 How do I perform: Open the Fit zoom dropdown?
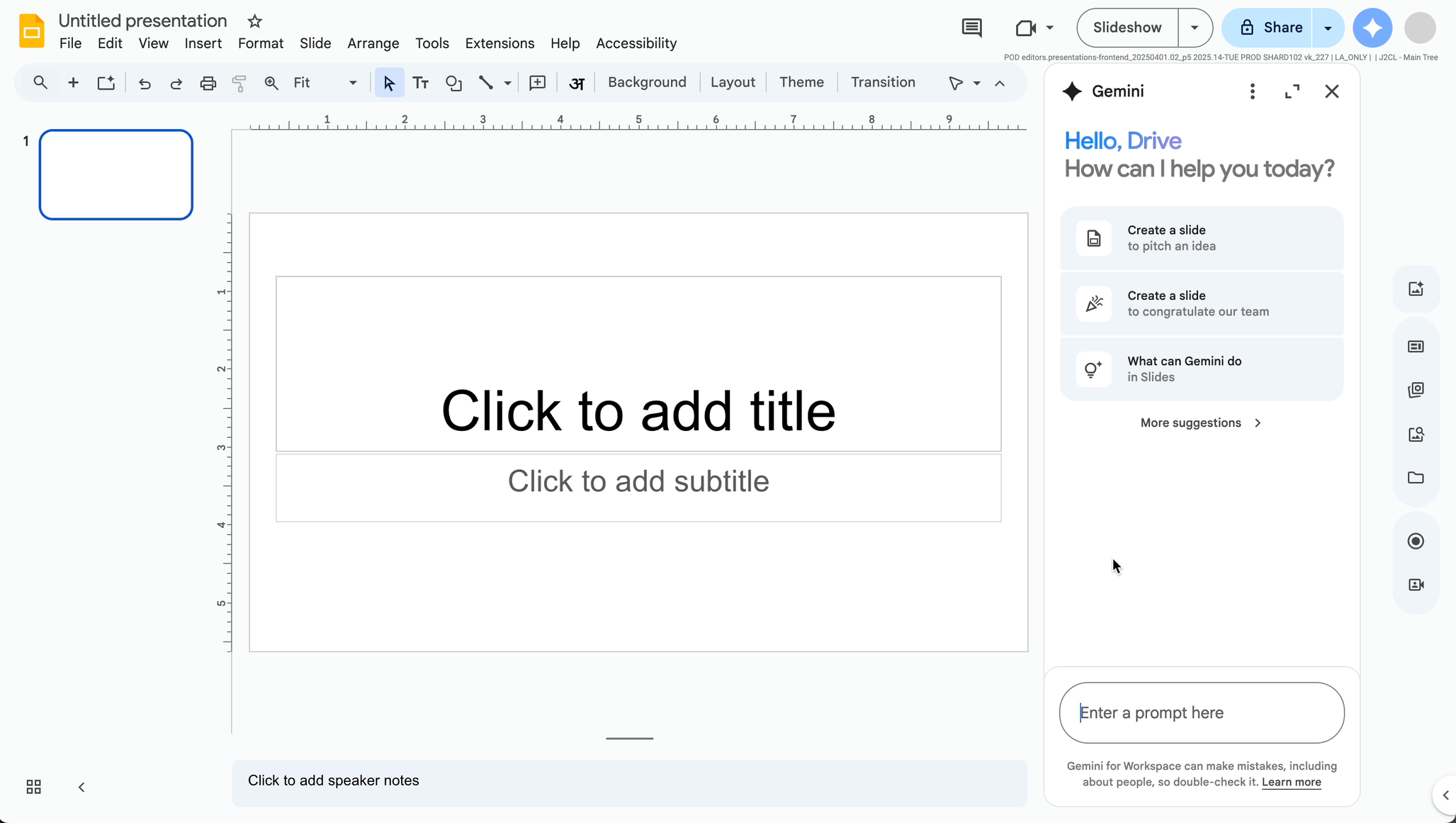[x=351, y=82]
